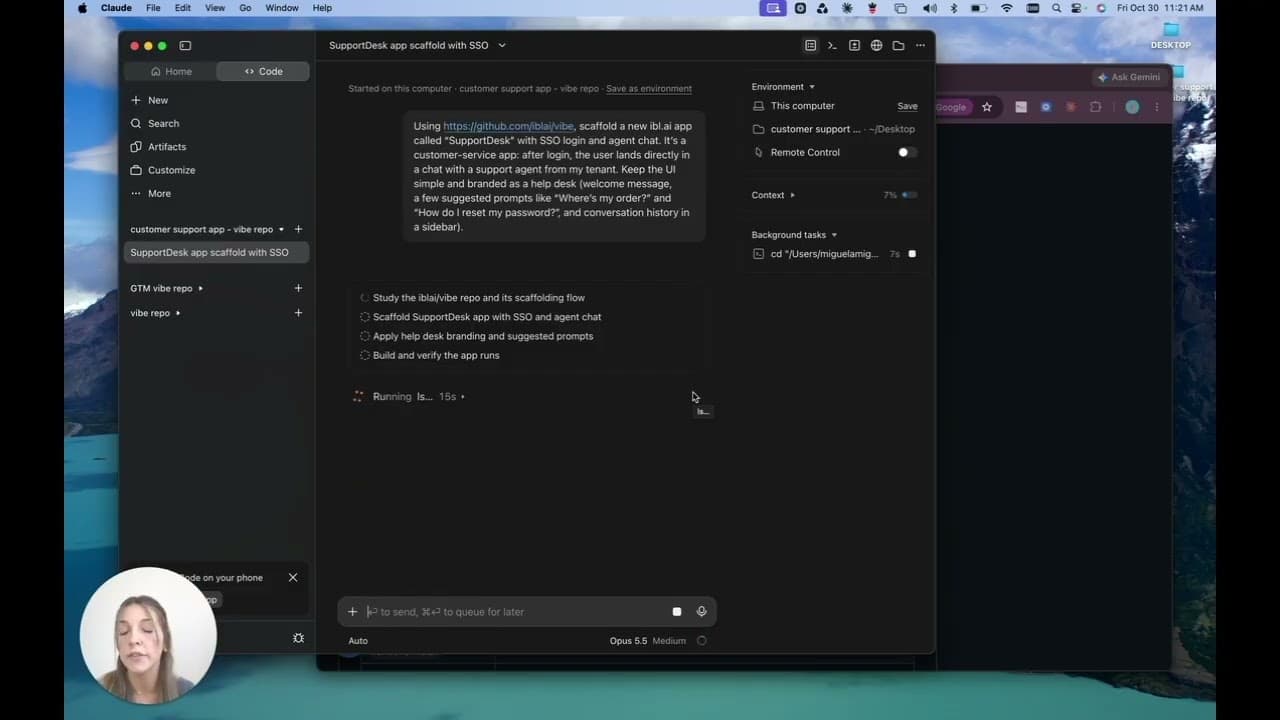1280x720 pixels.
Task: Click the Context usage progress indicator
Action: [909, 195]
